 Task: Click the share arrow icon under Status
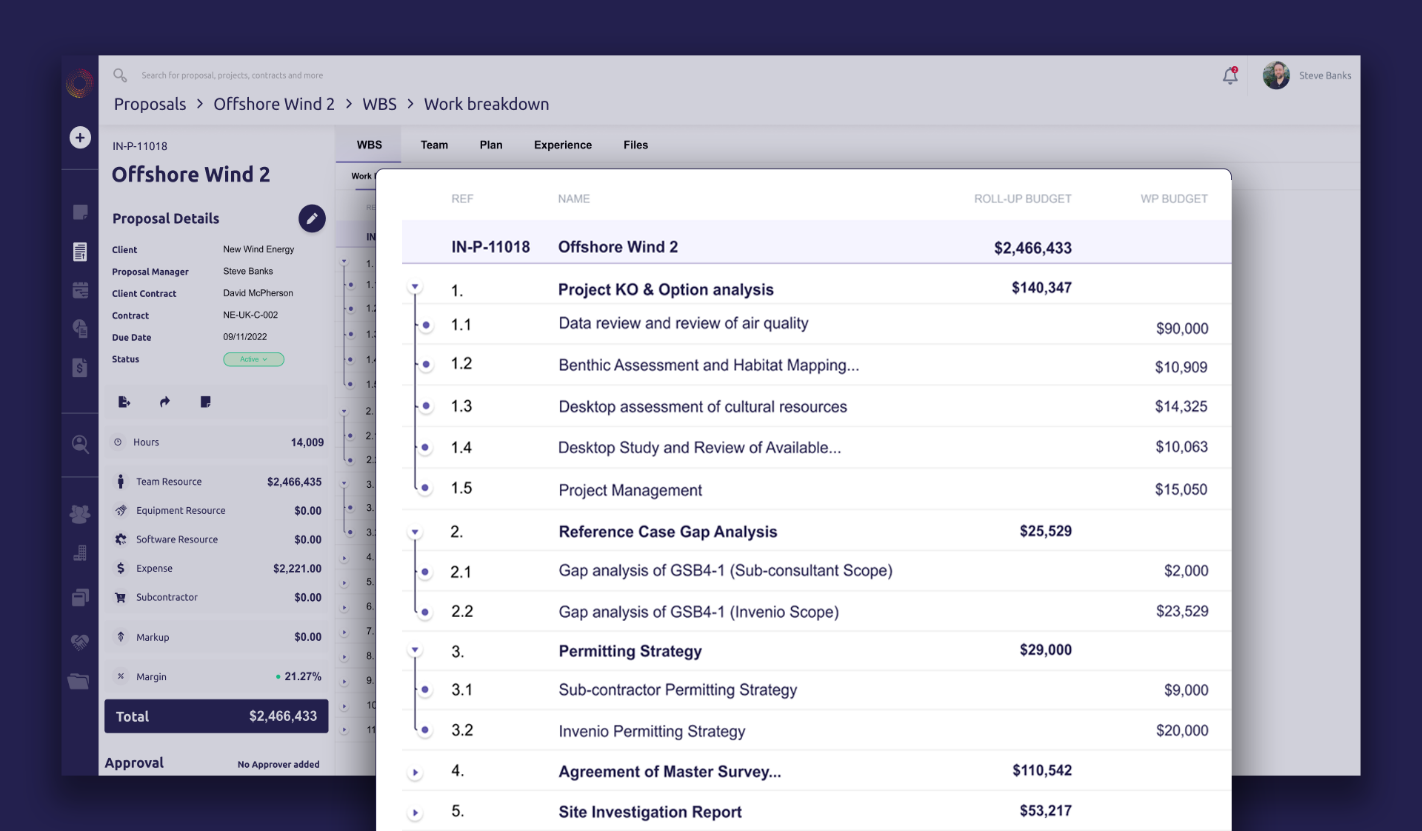point(165,402)
